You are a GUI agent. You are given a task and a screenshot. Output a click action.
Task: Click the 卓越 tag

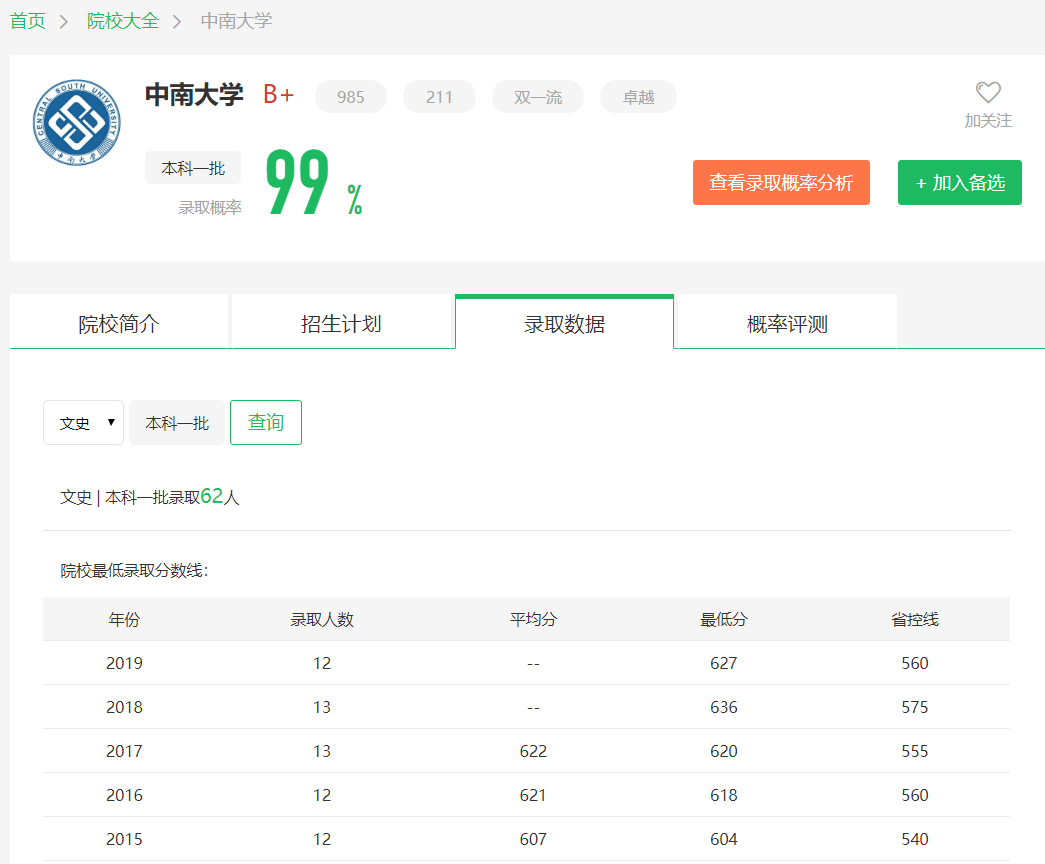(x=638, y=97)
